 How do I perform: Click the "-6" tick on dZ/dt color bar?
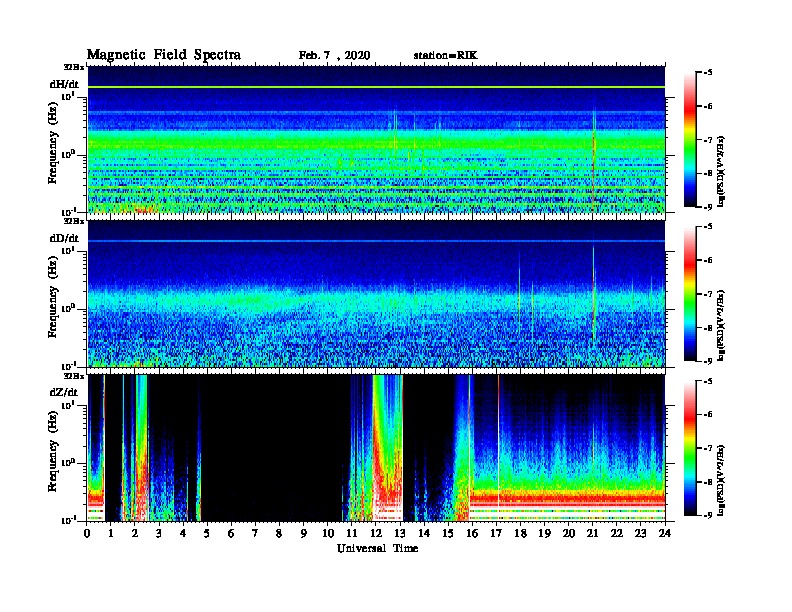point(708,414)
